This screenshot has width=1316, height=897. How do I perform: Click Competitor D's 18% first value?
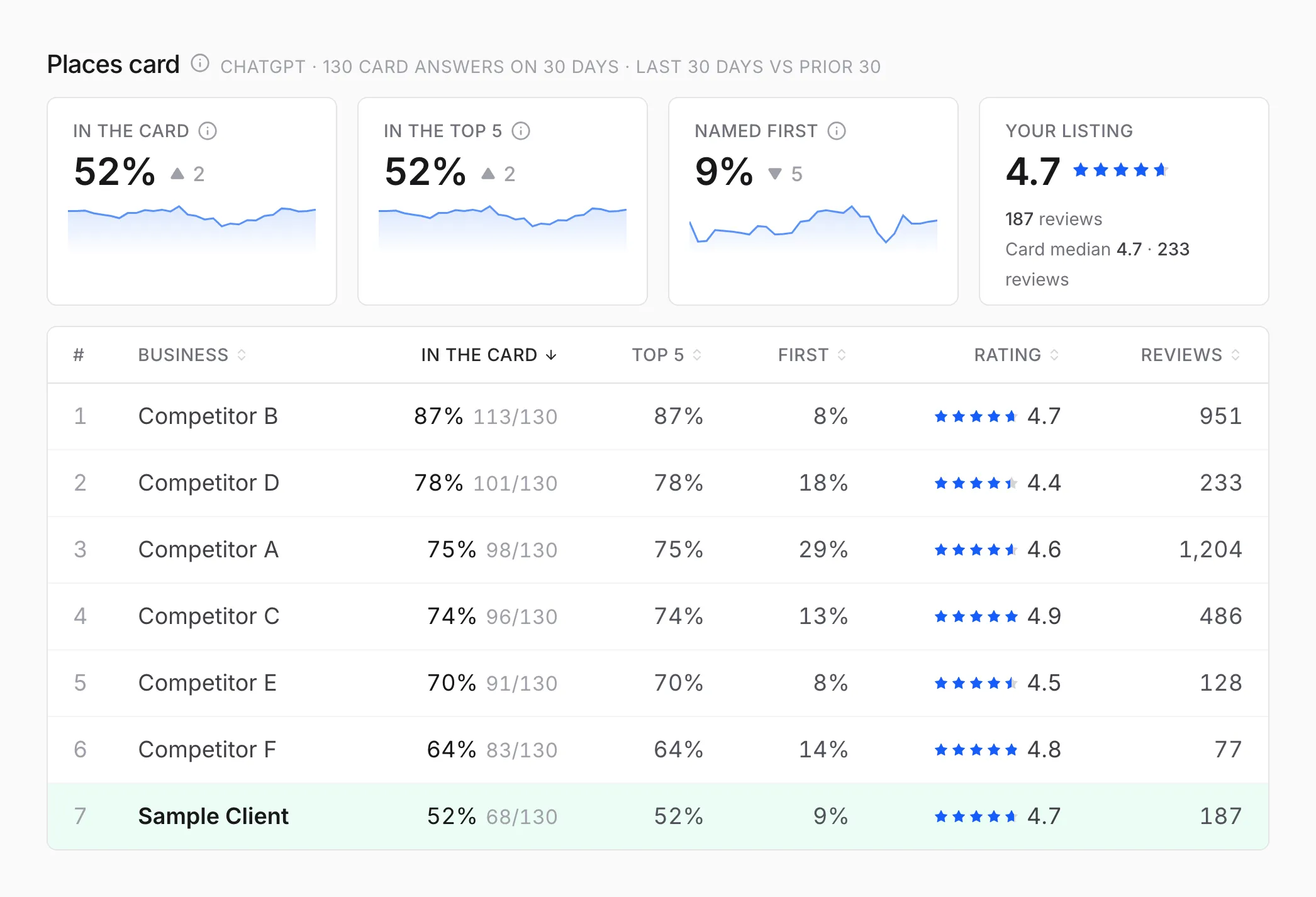click(823, 483)
